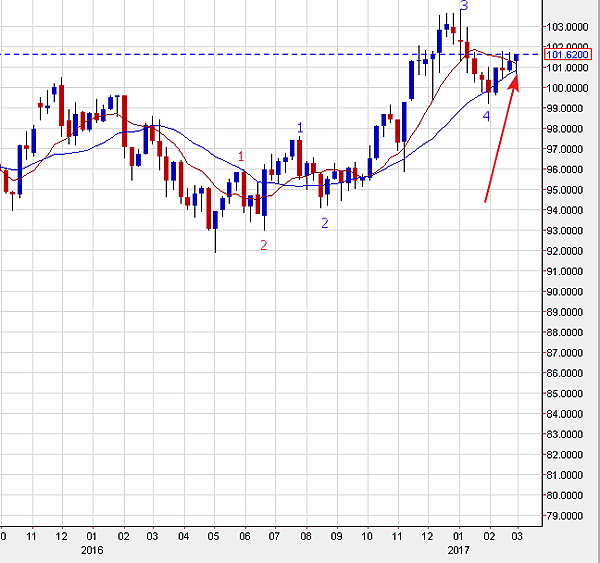Select month label 06 on time axis
This screenshot has height=563, width=600.
[x=245, y=536]
